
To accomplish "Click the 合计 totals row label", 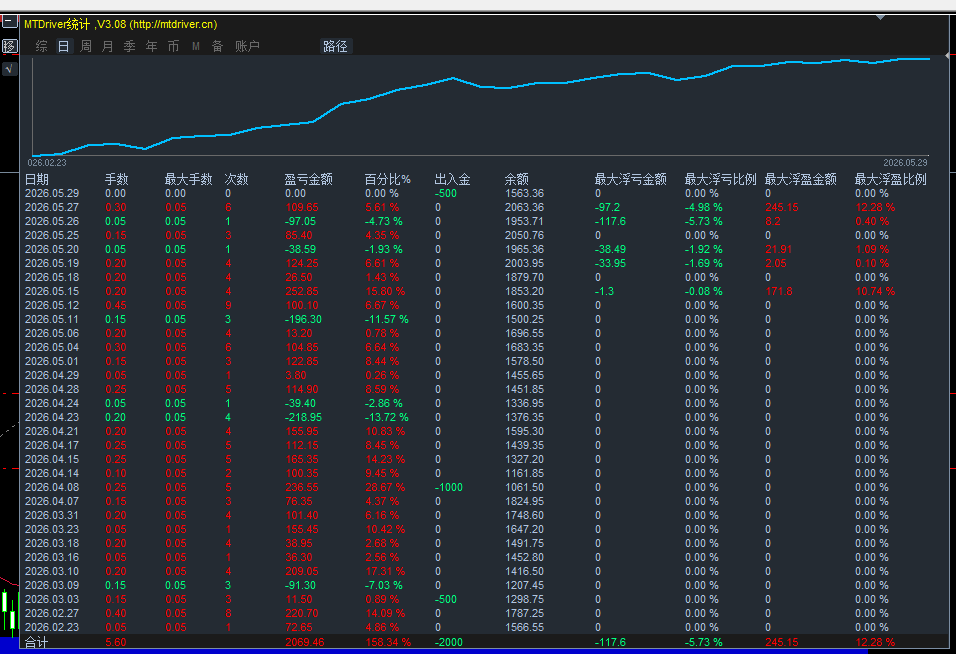I will [37, 642].
